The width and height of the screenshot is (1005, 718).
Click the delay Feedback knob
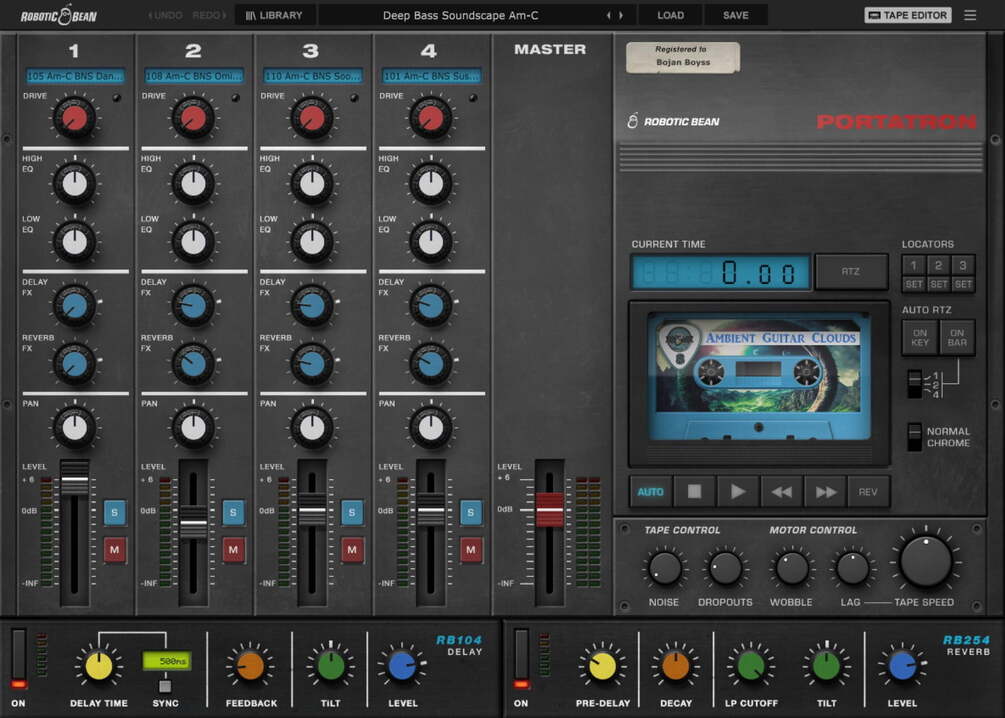[251, 666]
